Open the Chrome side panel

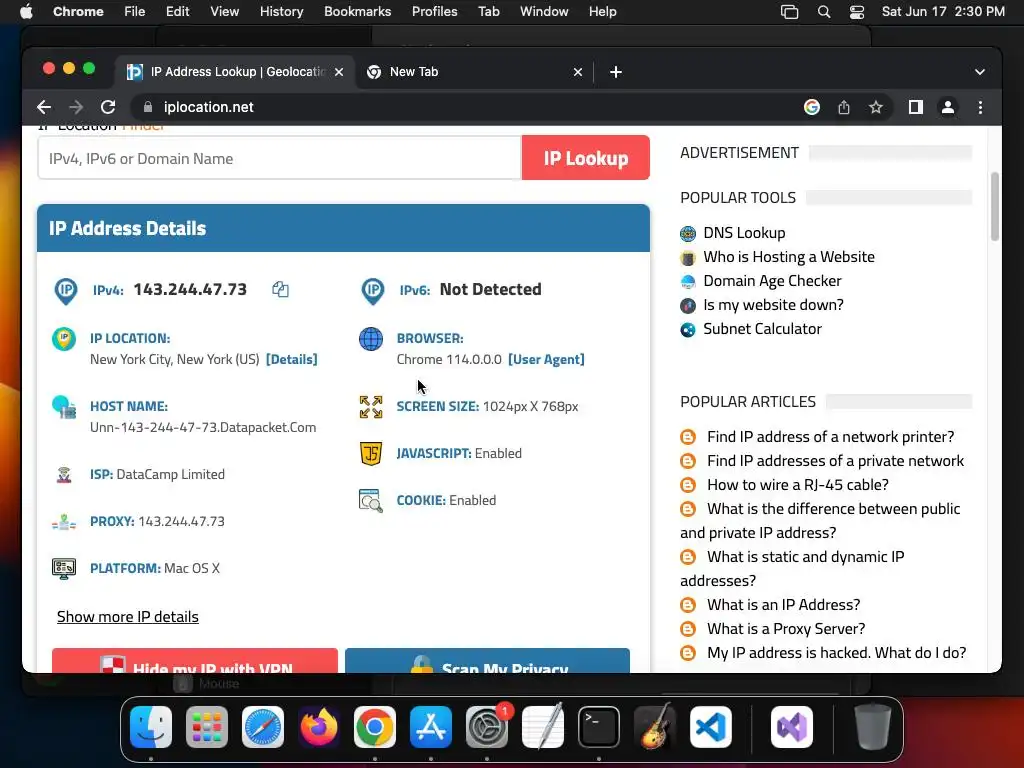click(916, 107)
